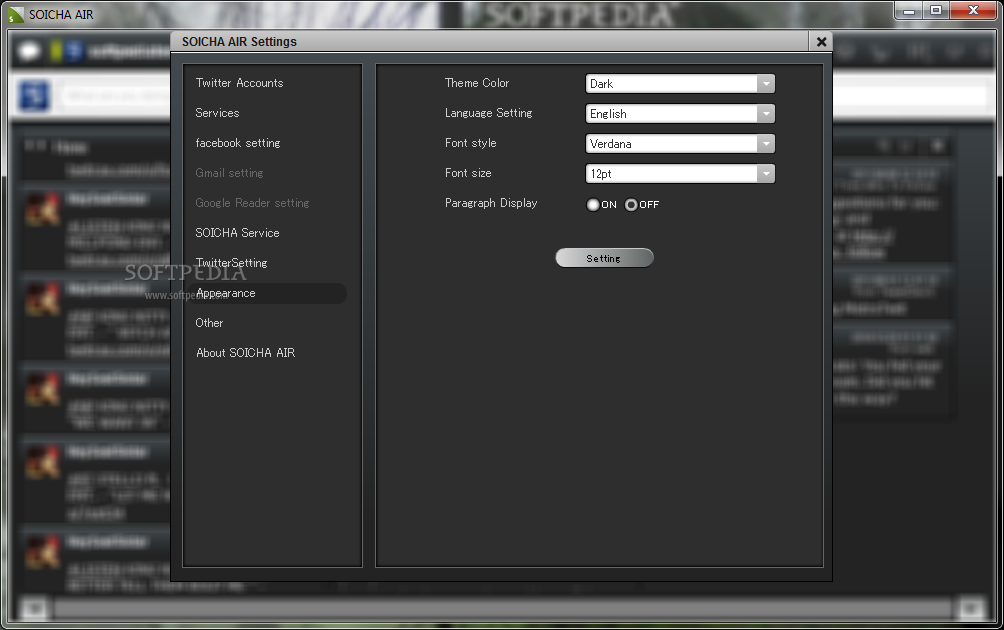Open About SOICHA AIR page
This screenshot has width=1004, height=630.
245,353
